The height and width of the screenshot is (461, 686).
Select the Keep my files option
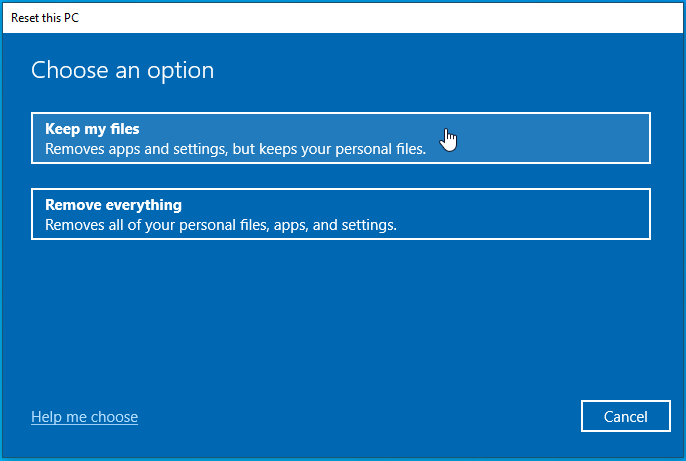click(340, 138)
